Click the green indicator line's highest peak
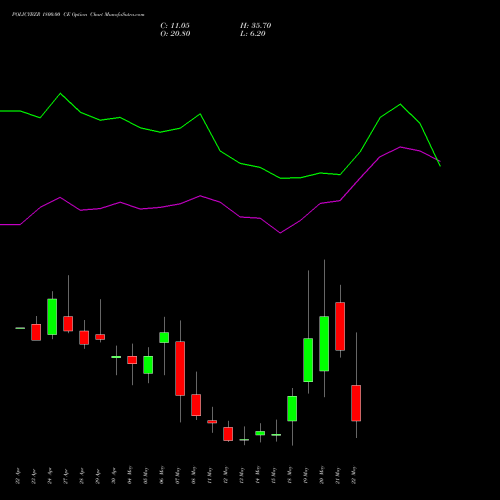500x500 pixels. pos(60,93)
